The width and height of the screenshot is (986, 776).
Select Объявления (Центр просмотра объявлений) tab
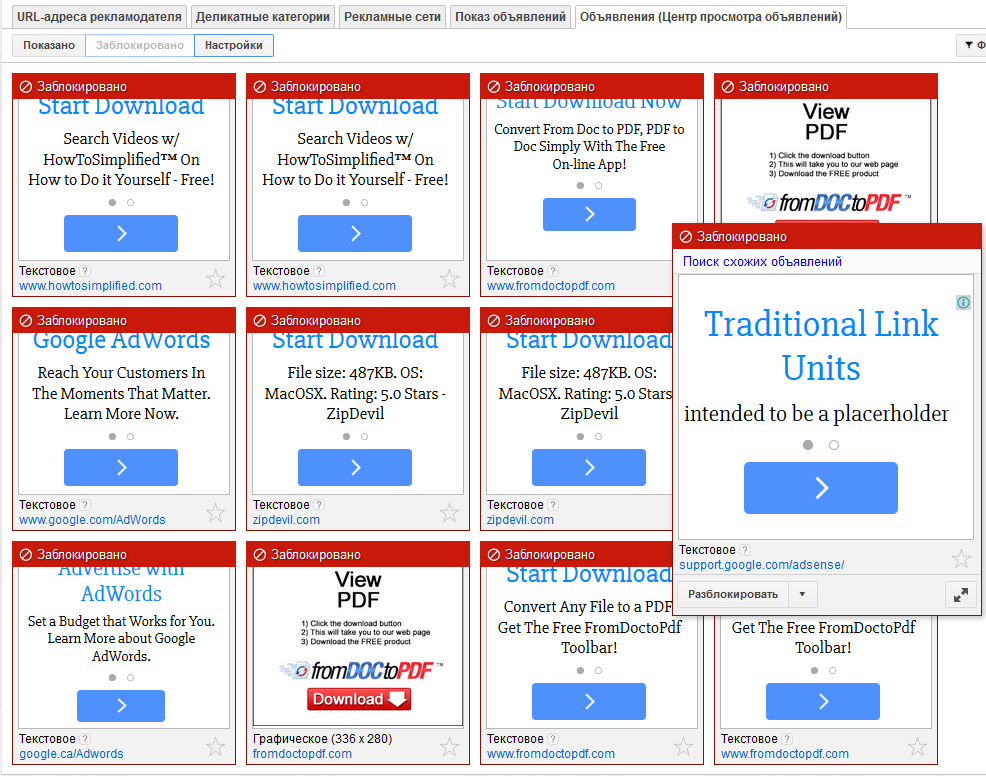pos(711,17)
